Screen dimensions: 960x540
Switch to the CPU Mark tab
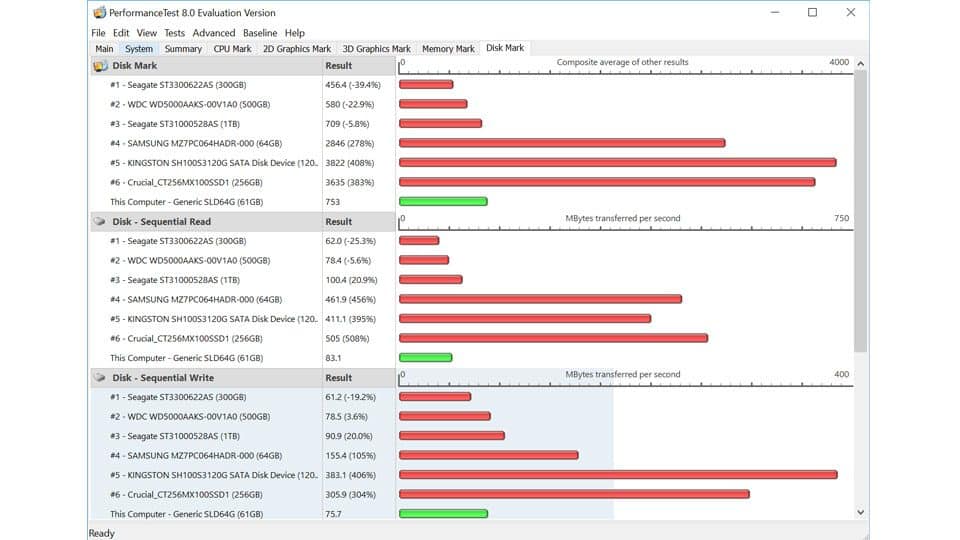232,49
